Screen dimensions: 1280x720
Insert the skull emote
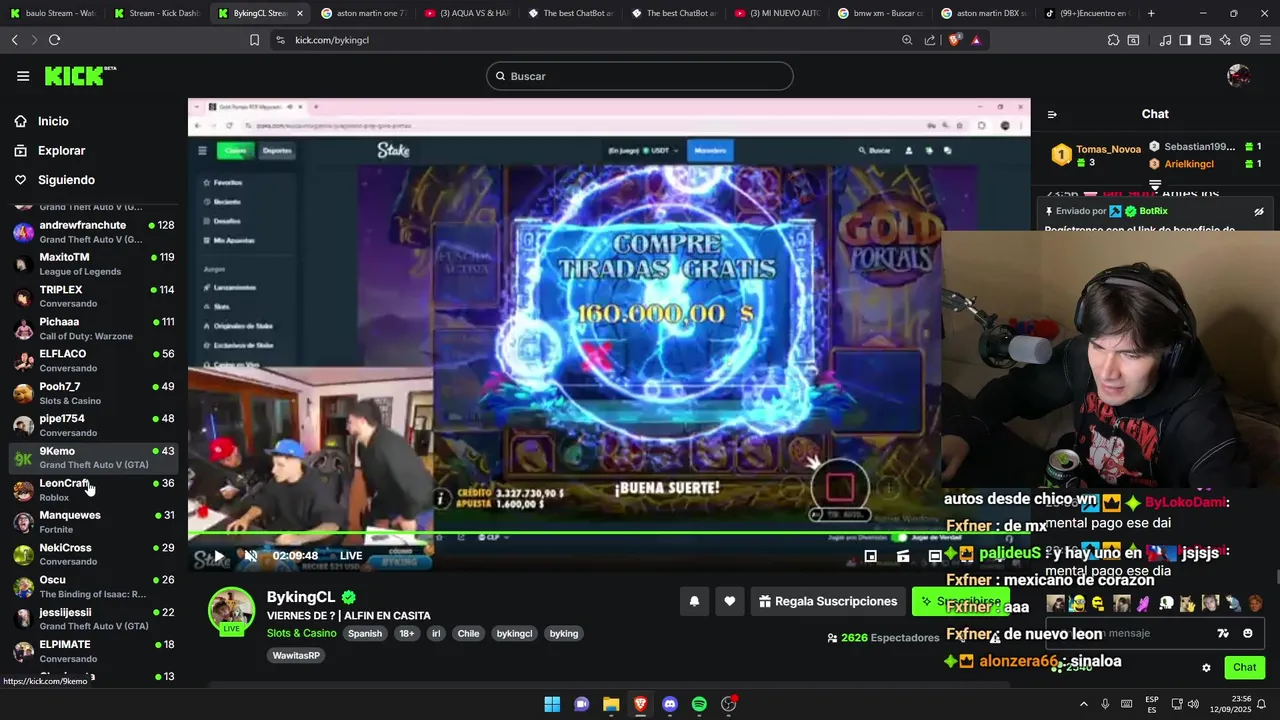[1166, 603]
